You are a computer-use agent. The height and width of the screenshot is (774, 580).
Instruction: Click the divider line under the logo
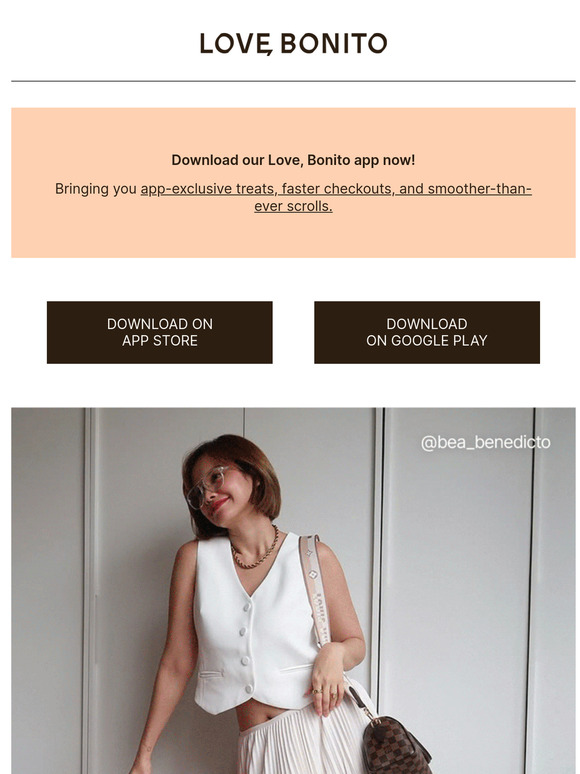click(x=293, y=81)
